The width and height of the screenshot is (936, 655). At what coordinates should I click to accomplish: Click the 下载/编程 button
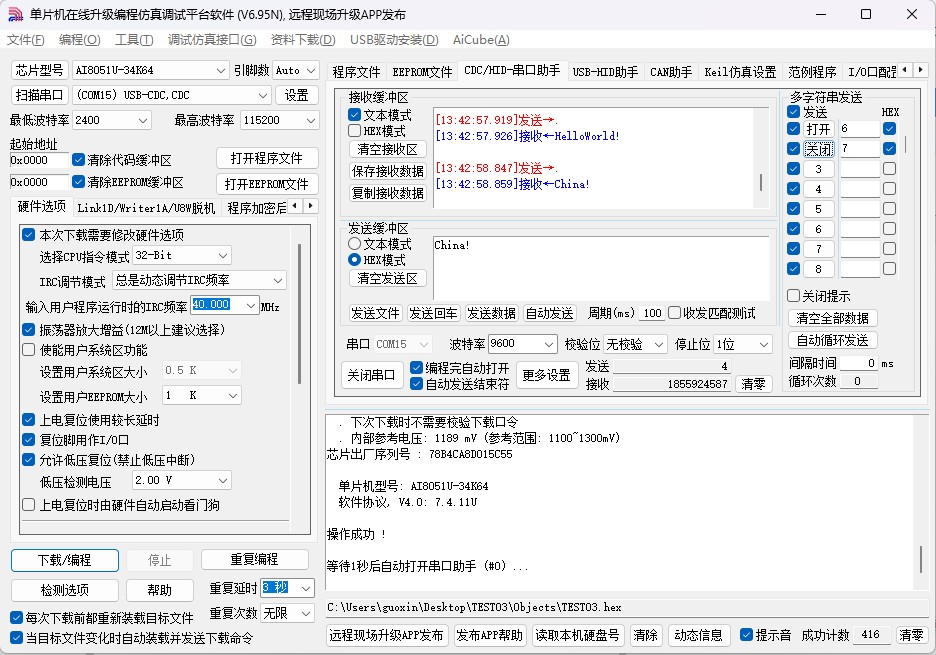pos(64,560)
